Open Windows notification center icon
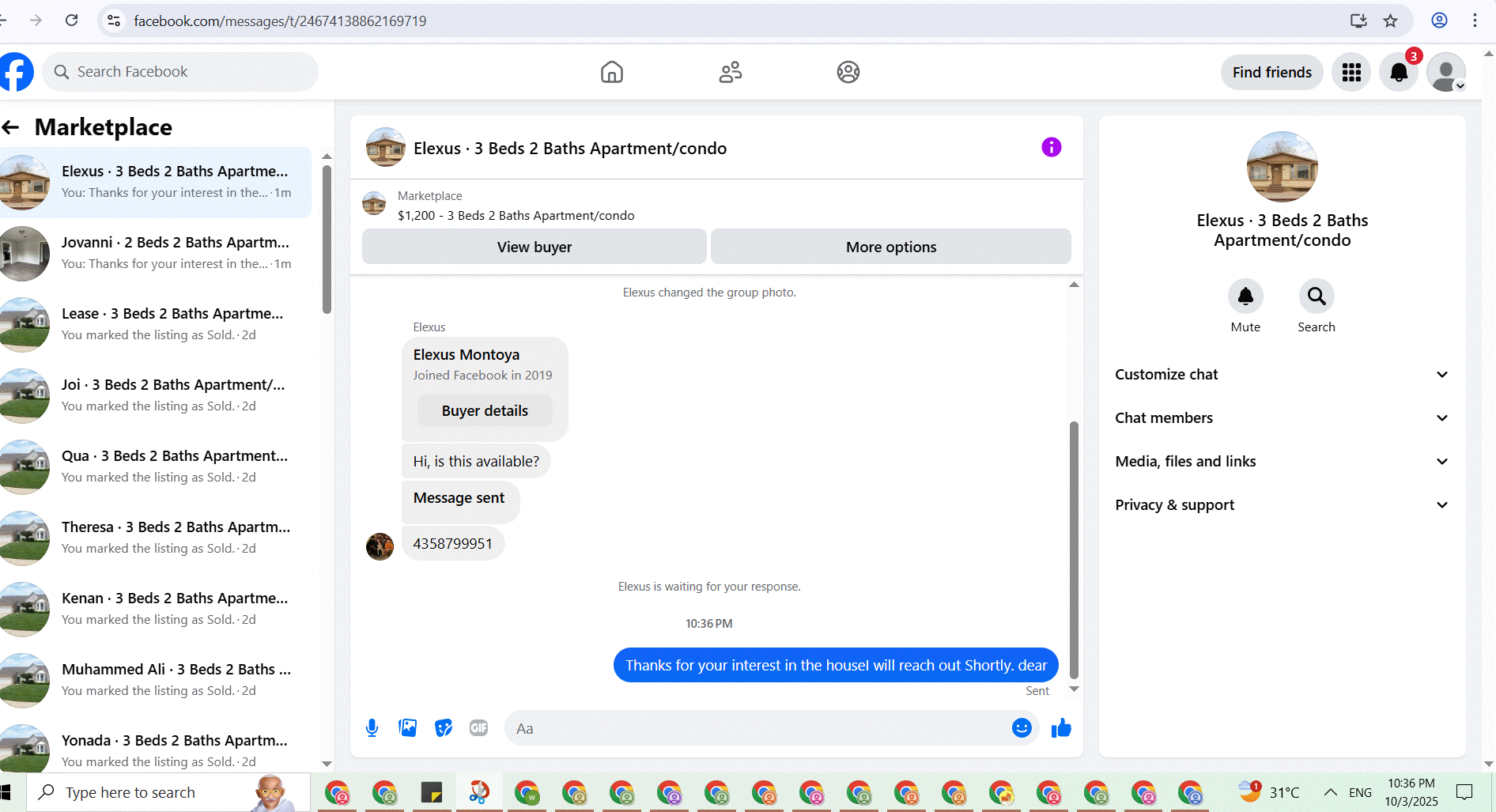Viewport: 1496px width, 812px height. click(1464, 792)
